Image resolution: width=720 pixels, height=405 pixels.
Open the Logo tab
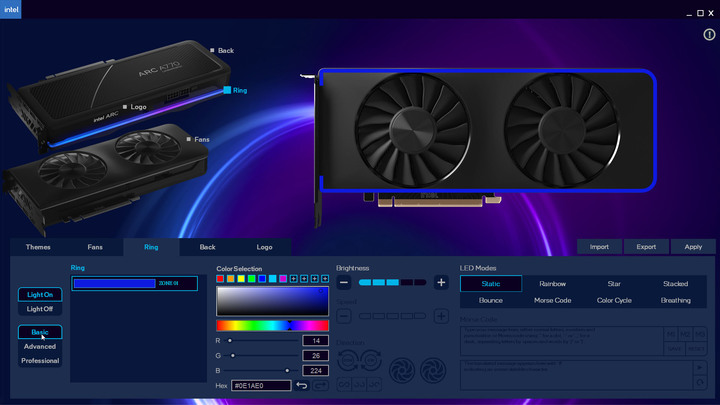click(264, 247)
